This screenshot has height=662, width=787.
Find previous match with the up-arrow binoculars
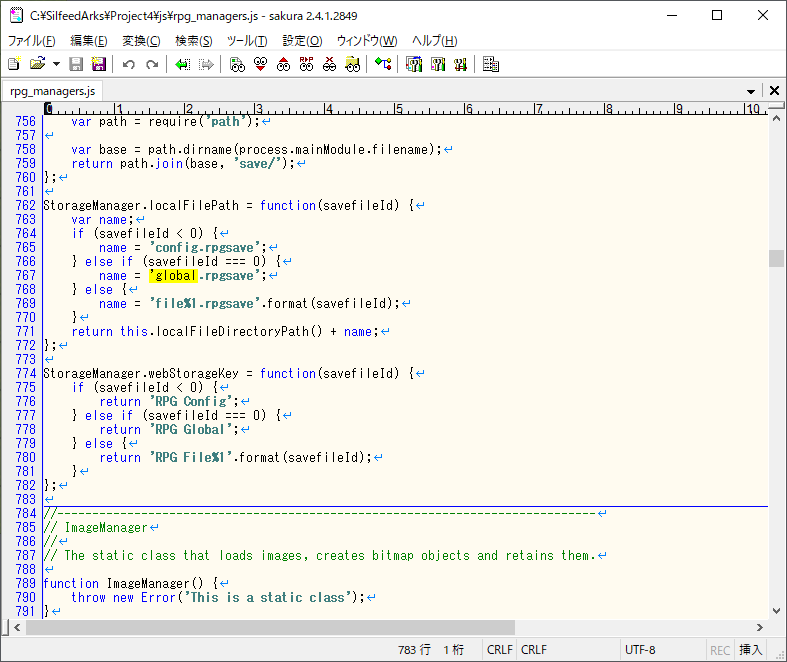point(283,64)
